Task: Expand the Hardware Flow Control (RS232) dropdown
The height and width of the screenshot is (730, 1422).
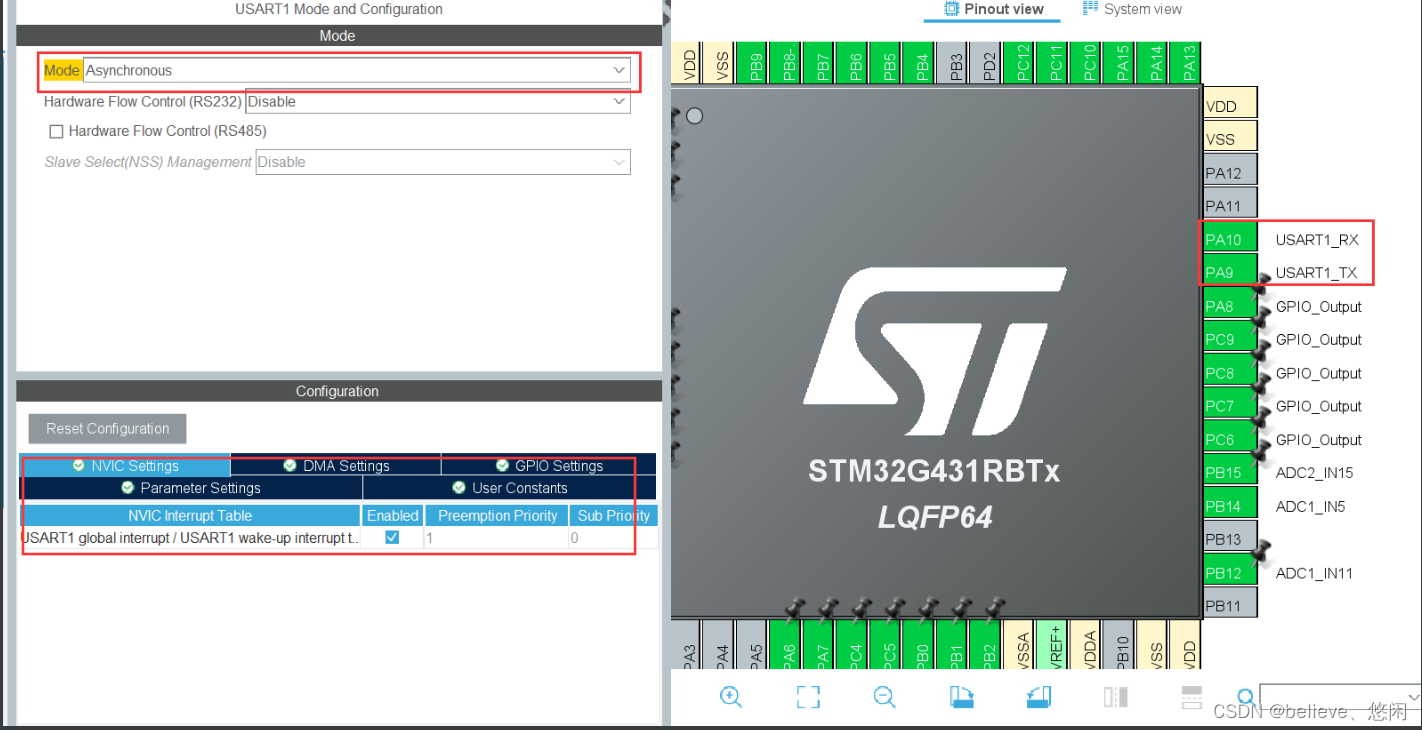Action: click(618, 101)
